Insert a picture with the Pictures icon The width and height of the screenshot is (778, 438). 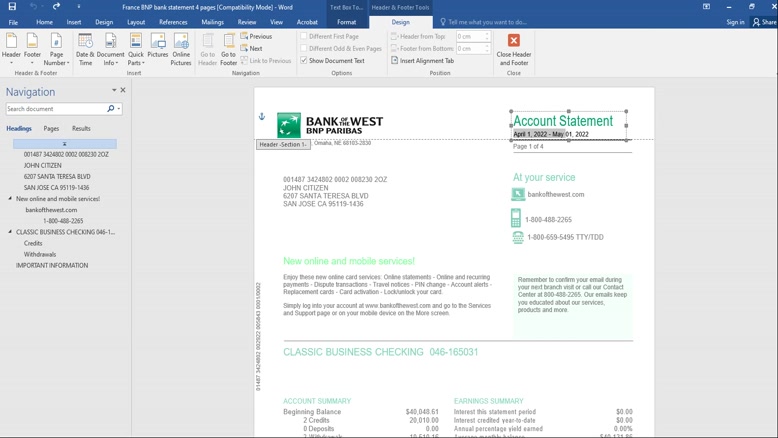tap(158, 48)
